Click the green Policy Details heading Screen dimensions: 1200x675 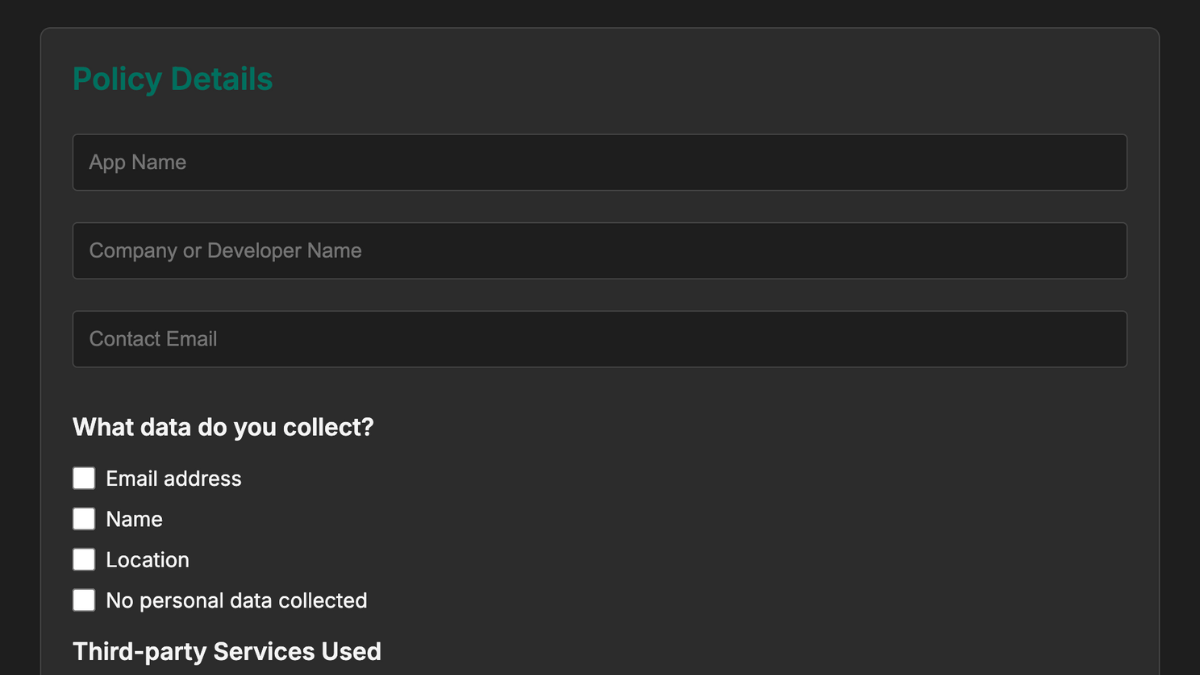(172, 79)
